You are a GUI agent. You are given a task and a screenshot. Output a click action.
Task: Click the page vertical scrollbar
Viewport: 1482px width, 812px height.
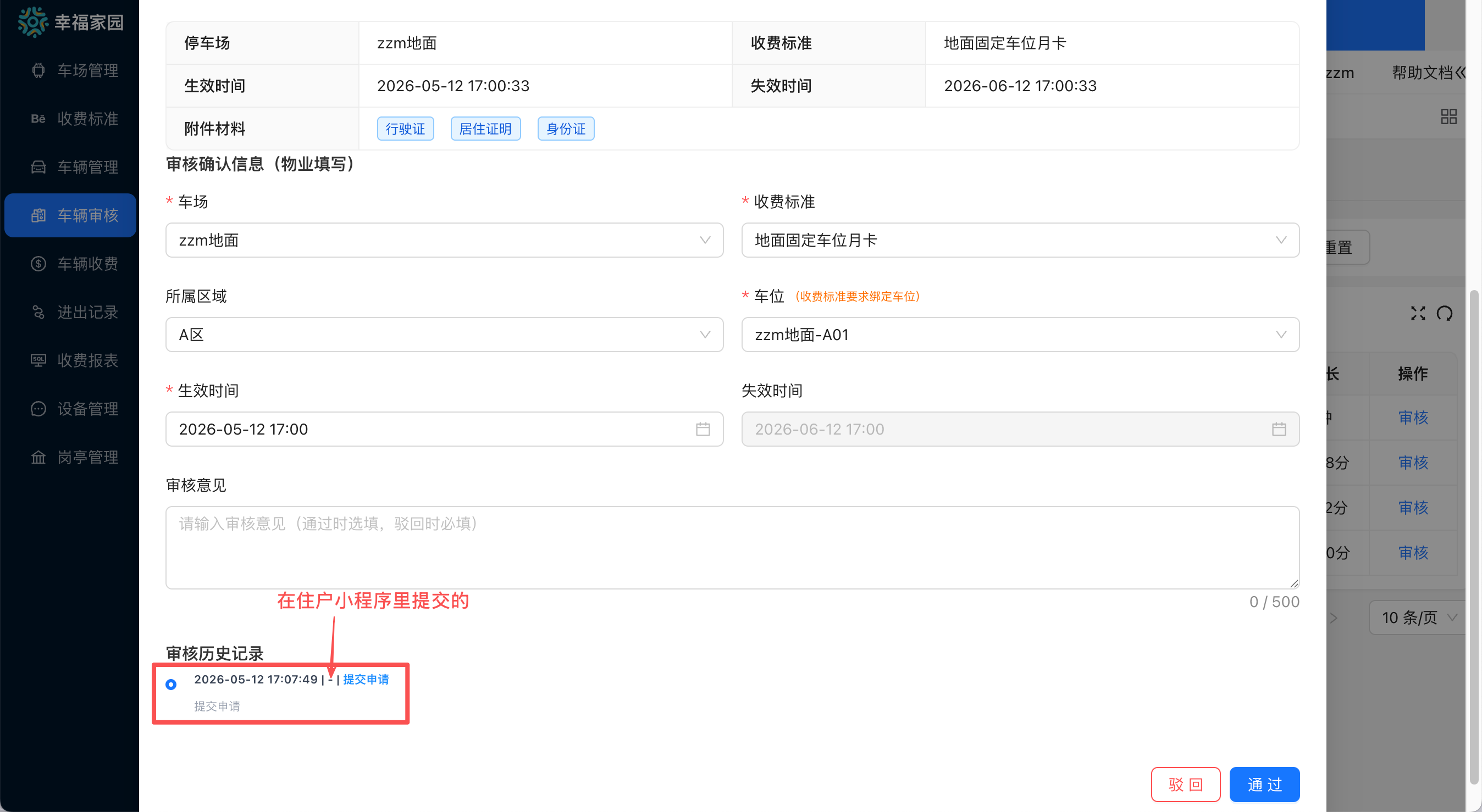coord(1474,537)
